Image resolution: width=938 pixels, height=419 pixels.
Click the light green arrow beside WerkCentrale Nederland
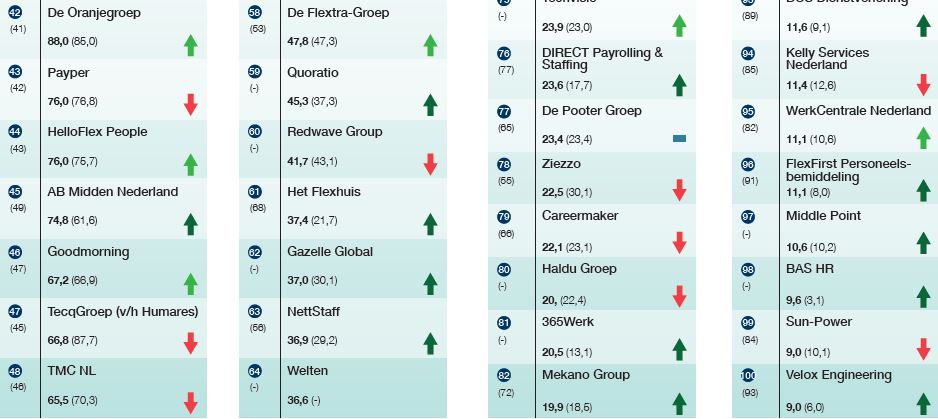(923, 138)
